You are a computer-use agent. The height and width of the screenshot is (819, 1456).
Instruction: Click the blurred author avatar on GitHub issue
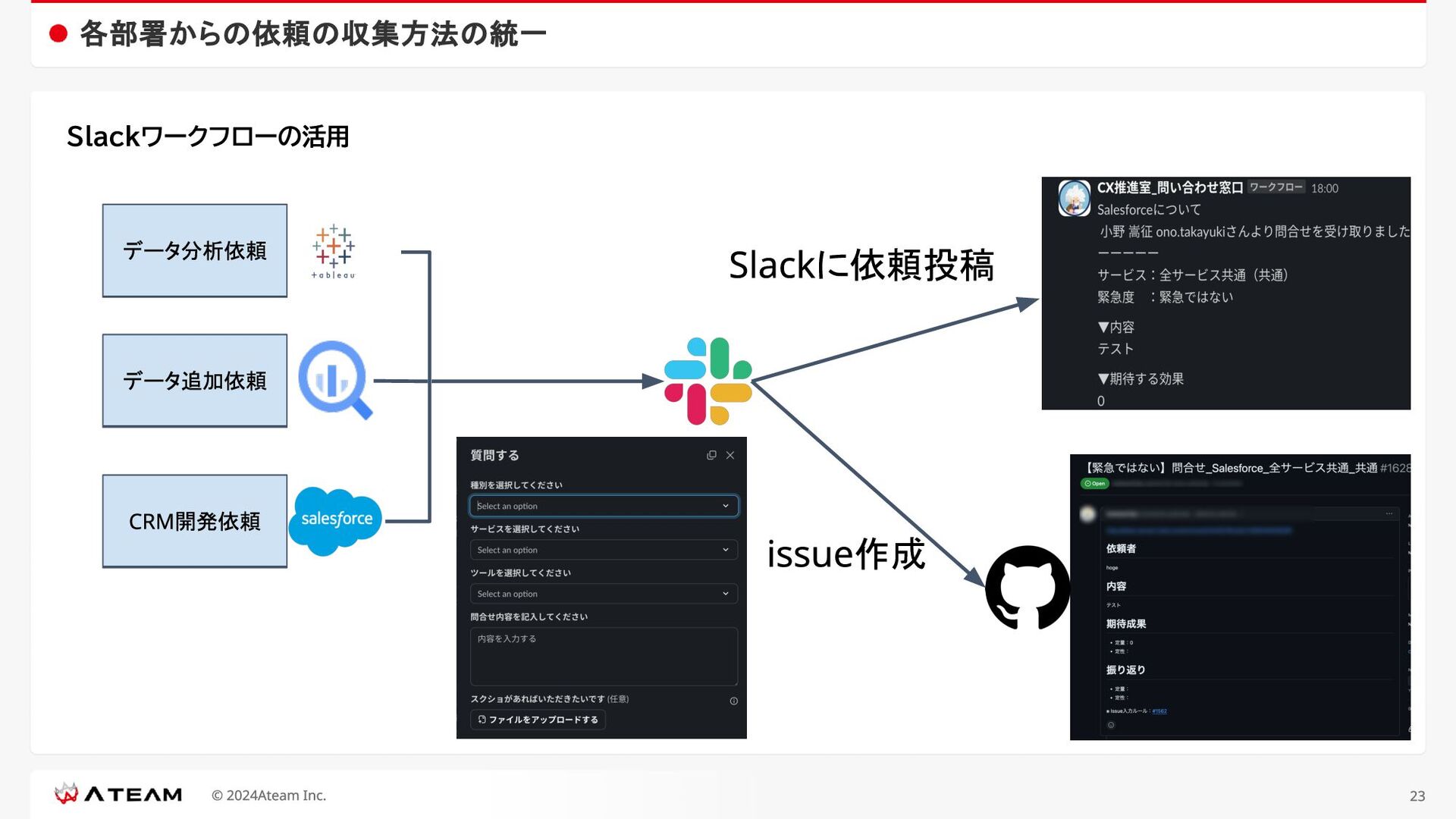click(x=1087, y=514)
